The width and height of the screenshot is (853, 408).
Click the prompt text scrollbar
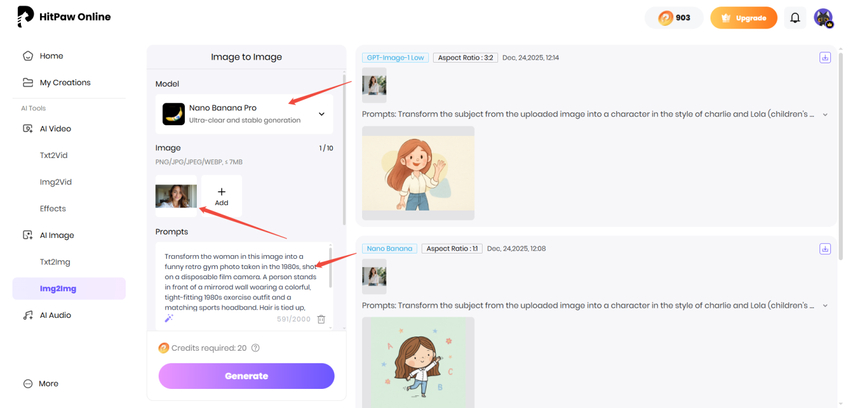click(330, 266)
